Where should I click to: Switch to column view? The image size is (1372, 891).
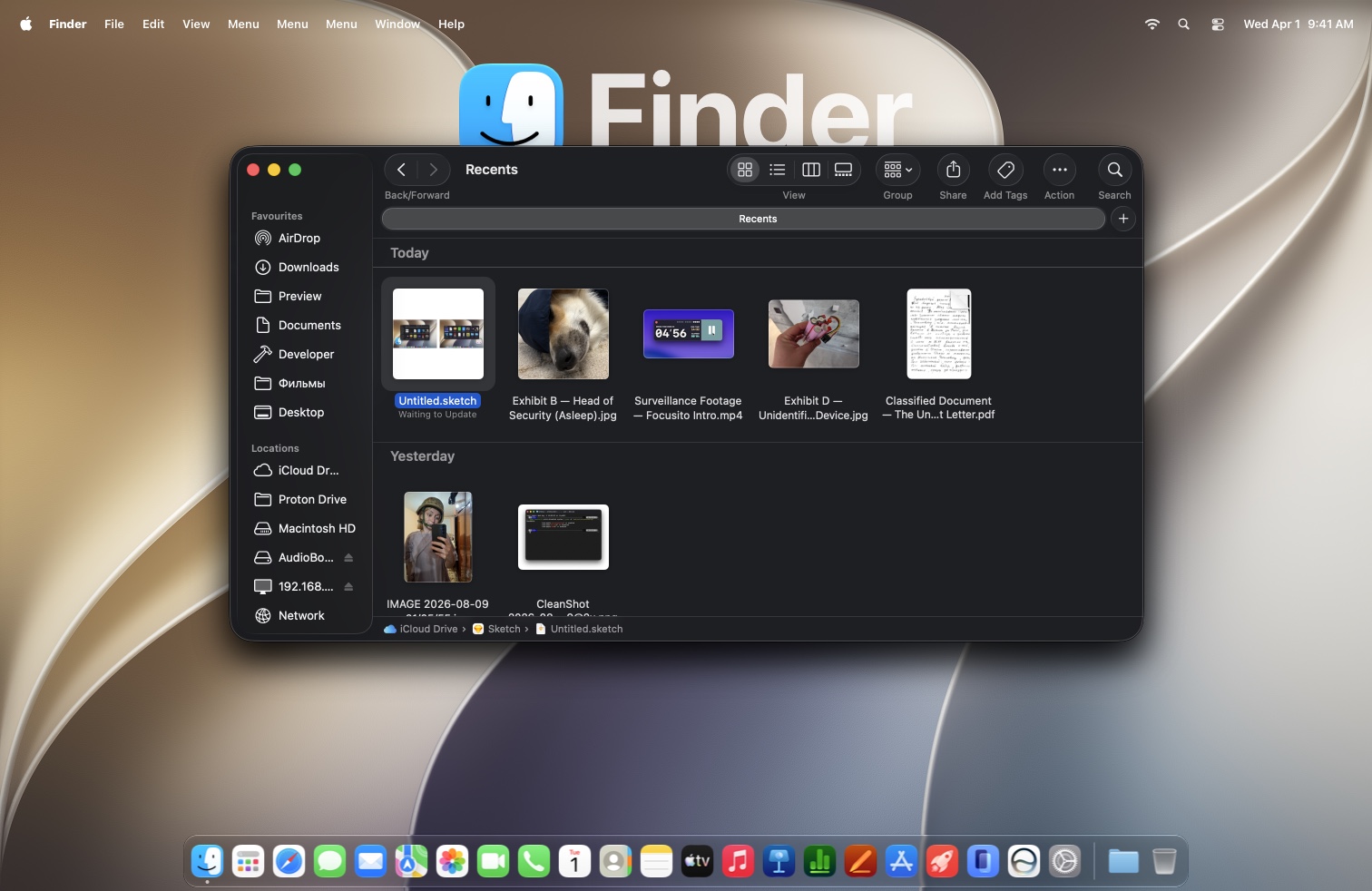click(x=811, y=170)
